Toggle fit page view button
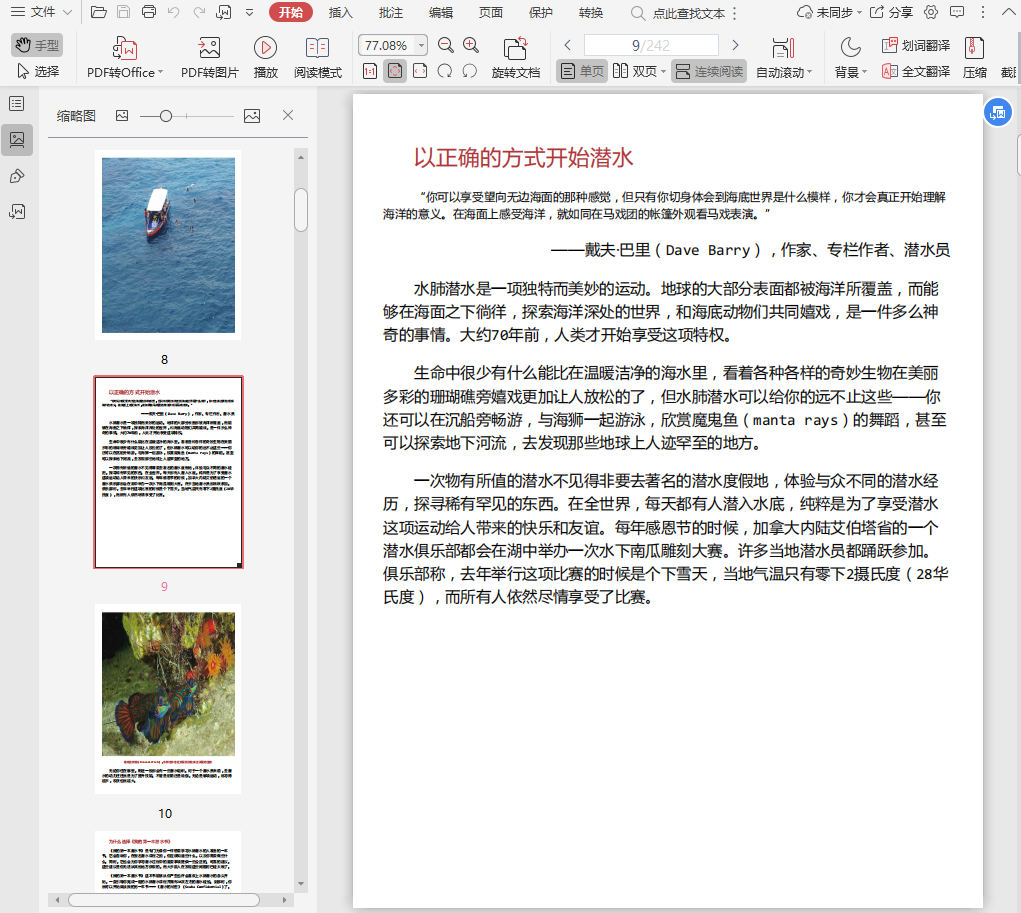Viewport: 1021px width, 913px height. pos(395,71)
